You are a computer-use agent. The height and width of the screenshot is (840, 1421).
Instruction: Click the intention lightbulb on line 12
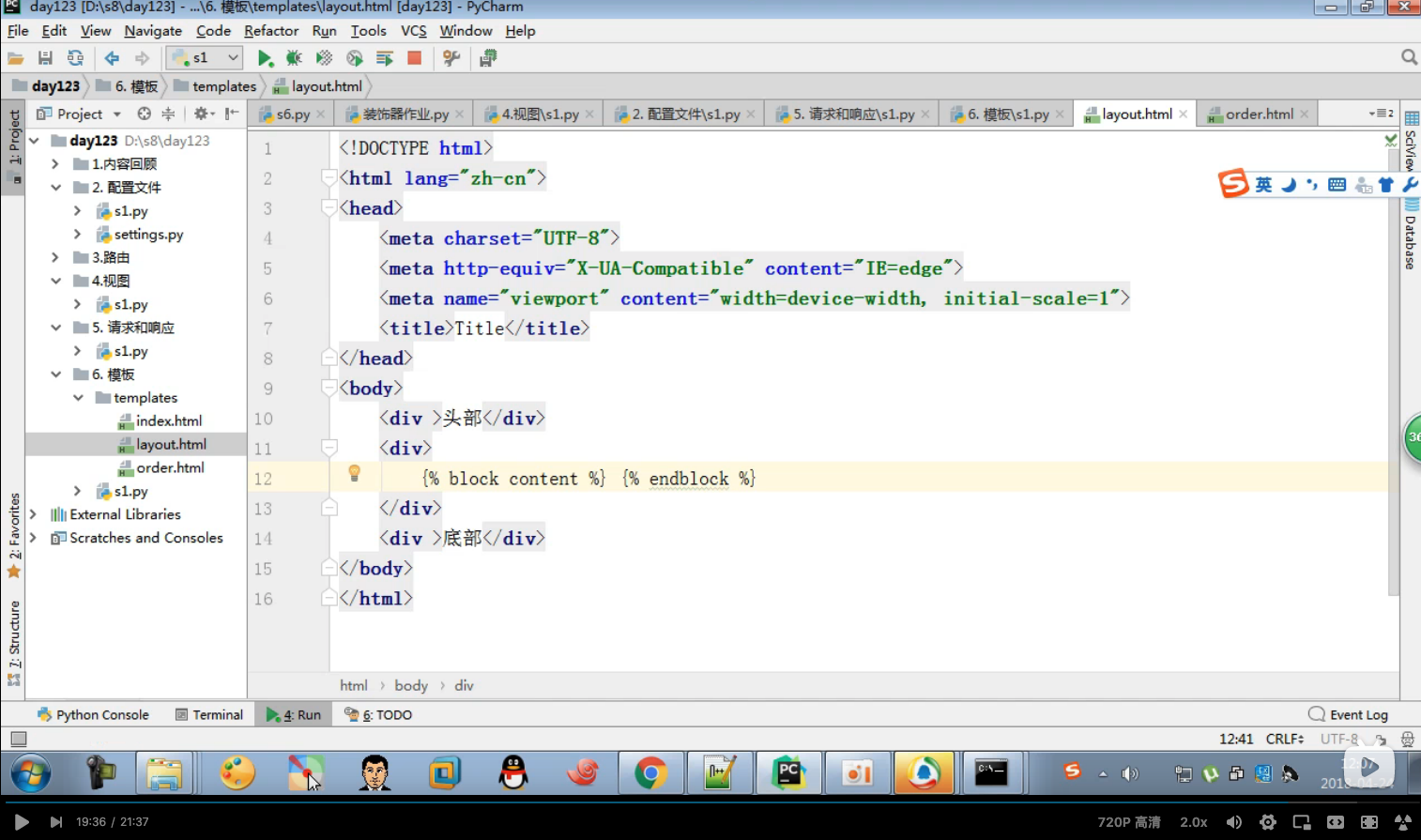pyautogui.click(x=354, y=473)
